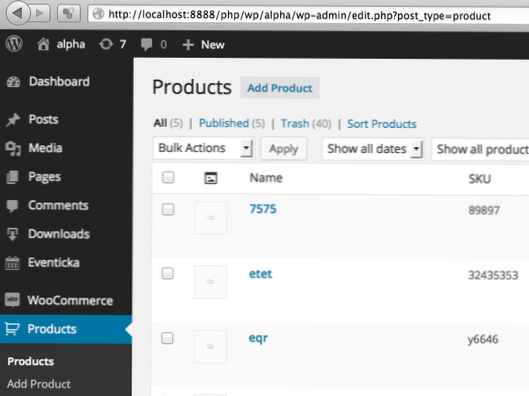Tick the checkbox for product 7575

tap(168, 209)
